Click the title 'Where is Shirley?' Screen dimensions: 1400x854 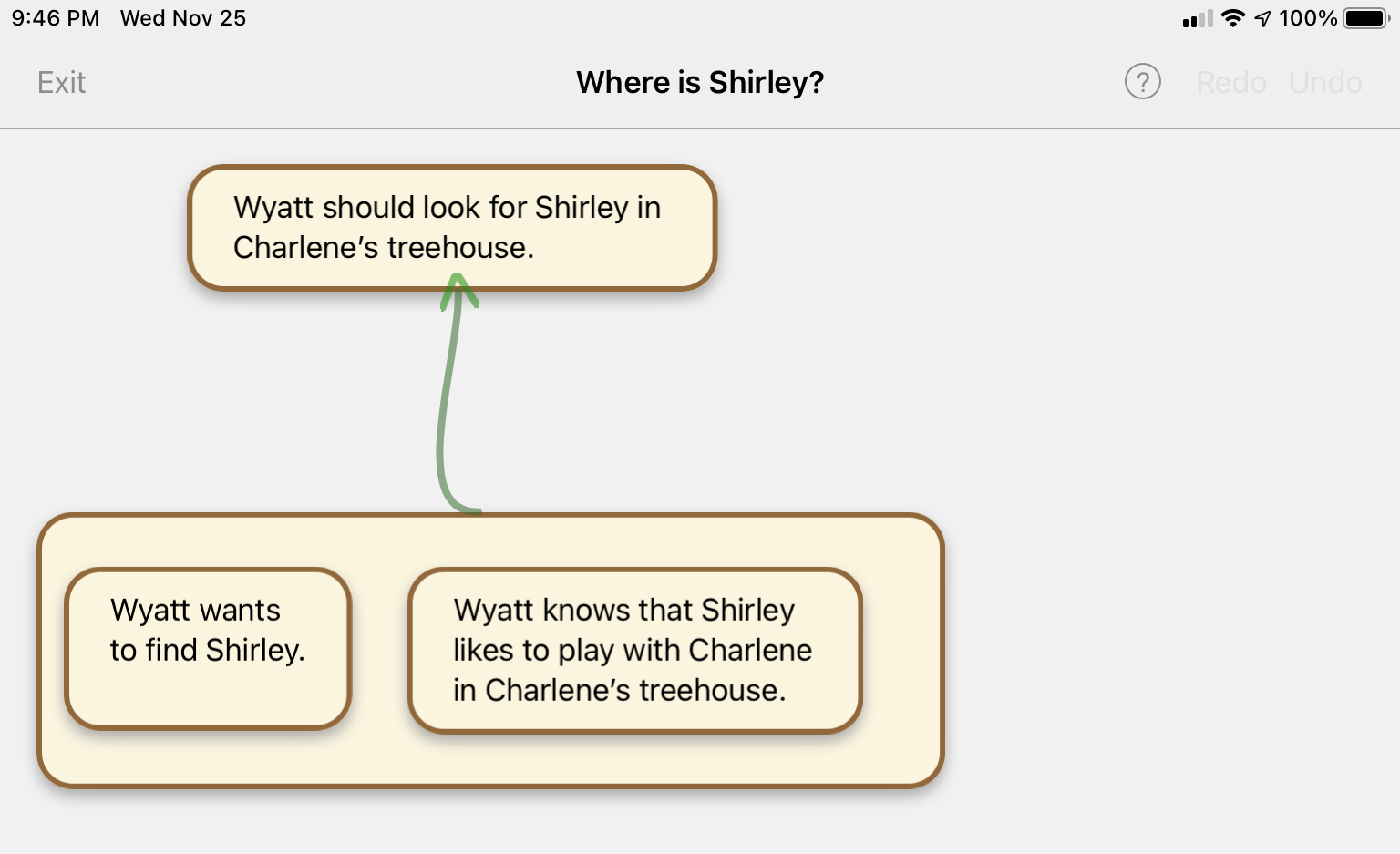tap(699, 82)
